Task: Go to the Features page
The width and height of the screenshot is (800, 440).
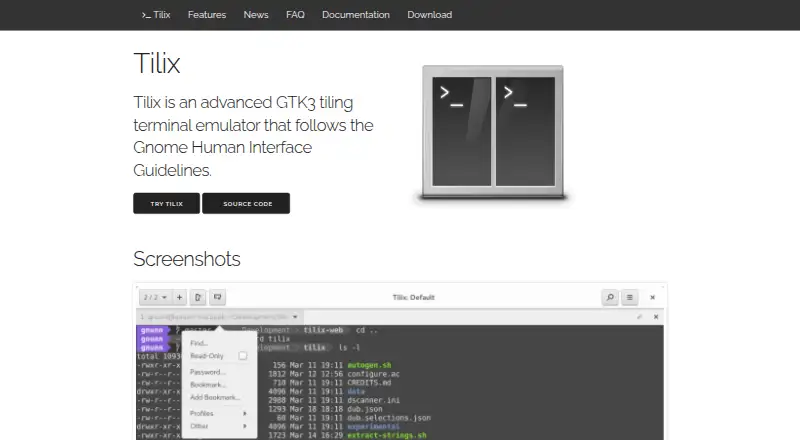Action: (207, 15)
